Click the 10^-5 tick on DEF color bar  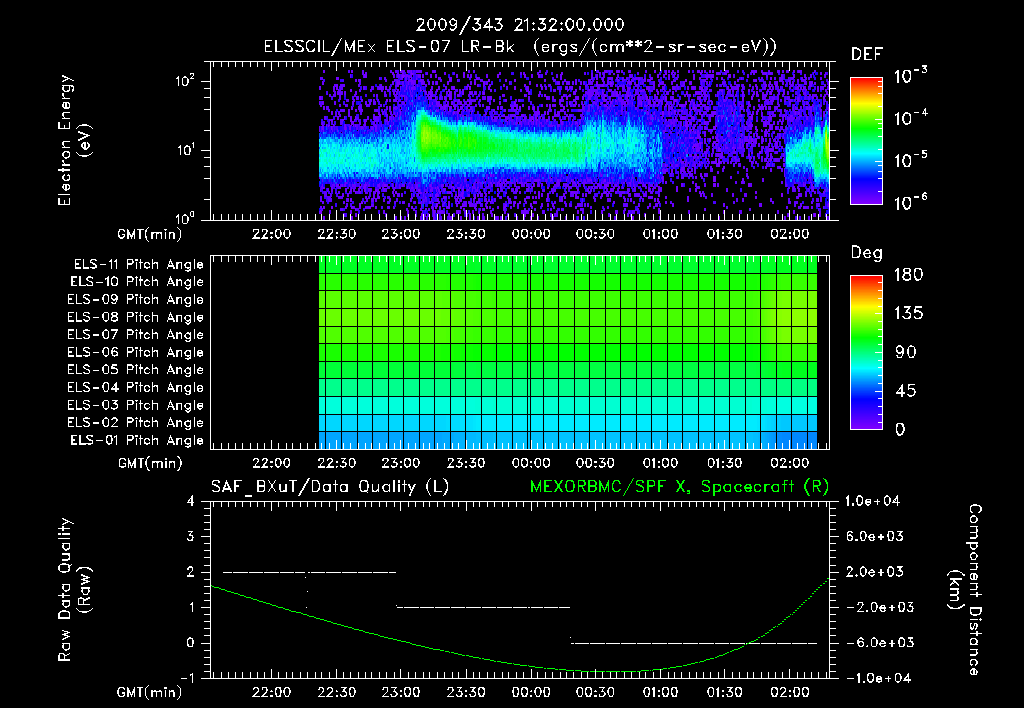[x=910, y=160]
